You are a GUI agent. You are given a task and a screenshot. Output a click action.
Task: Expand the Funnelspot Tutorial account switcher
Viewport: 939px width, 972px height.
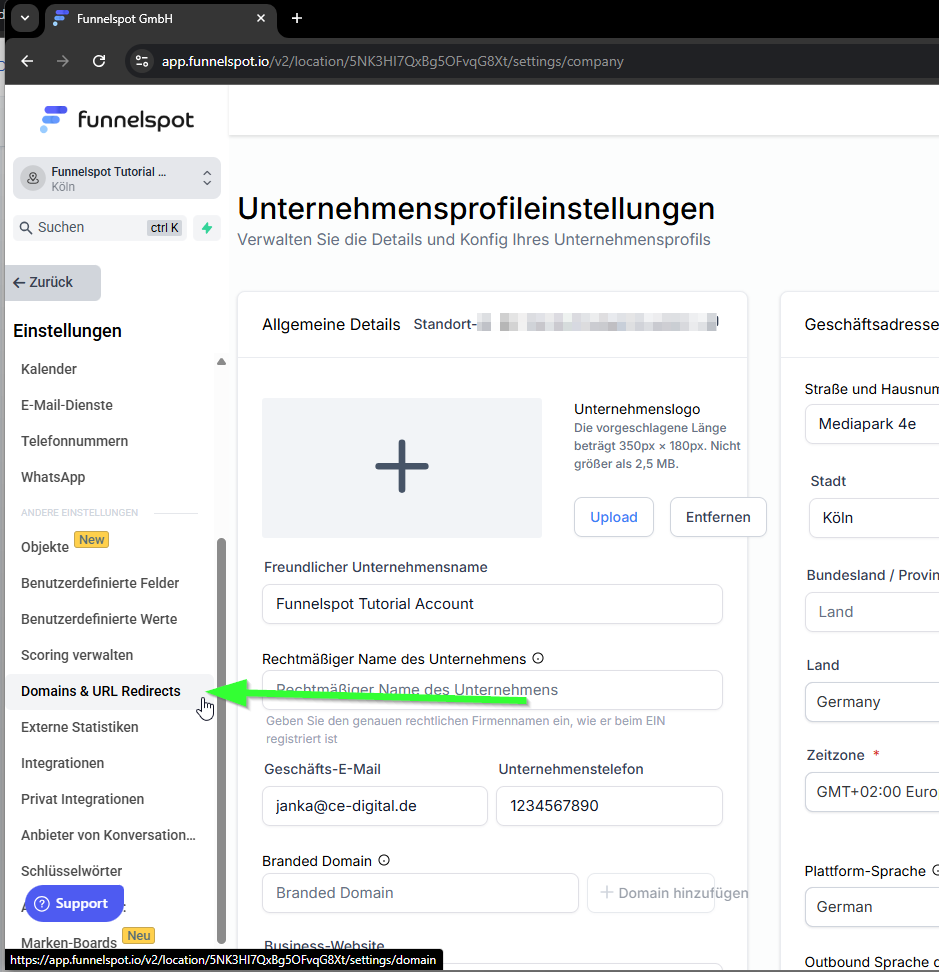[117, 179]
